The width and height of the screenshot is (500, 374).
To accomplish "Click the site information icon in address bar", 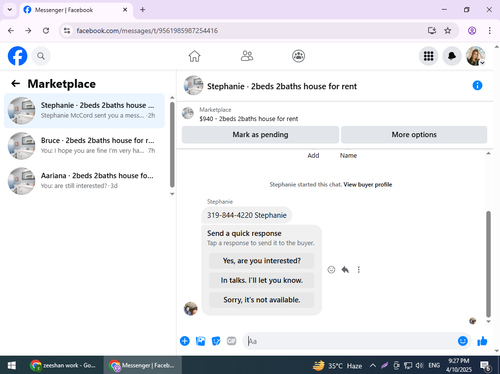I will [x=67, y=31].
